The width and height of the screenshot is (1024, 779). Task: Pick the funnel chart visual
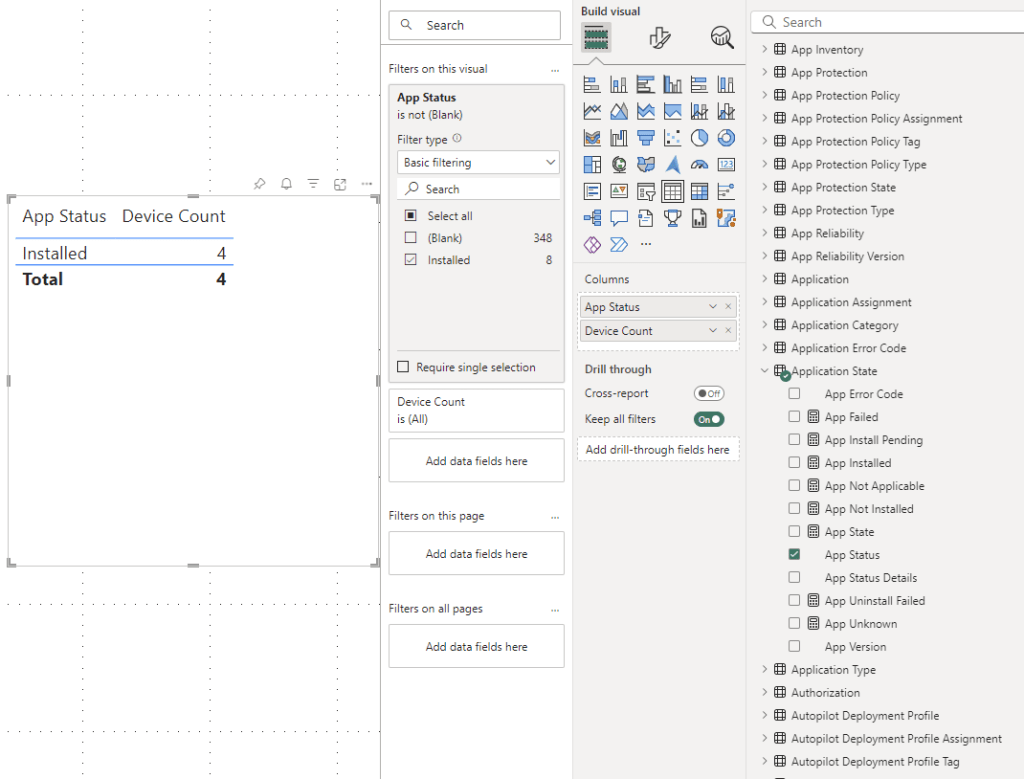tap(645, 138)
